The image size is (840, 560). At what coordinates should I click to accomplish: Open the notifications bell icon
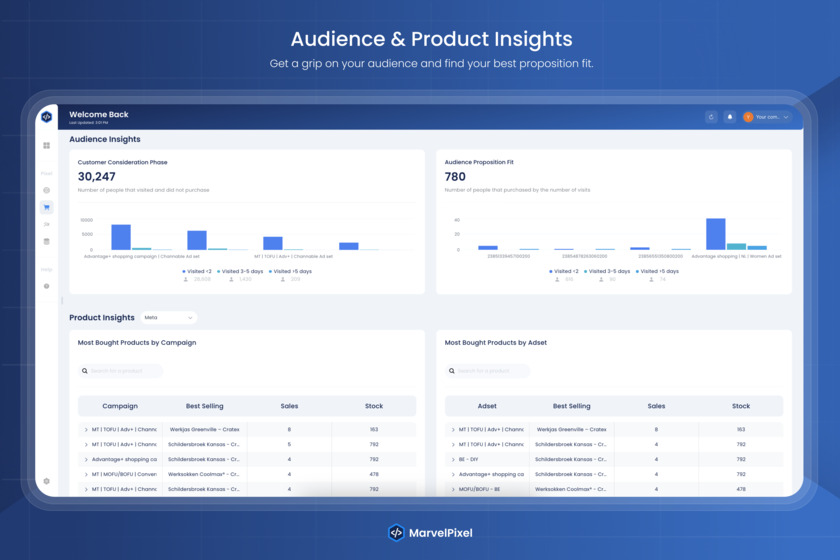coord(730,117)
